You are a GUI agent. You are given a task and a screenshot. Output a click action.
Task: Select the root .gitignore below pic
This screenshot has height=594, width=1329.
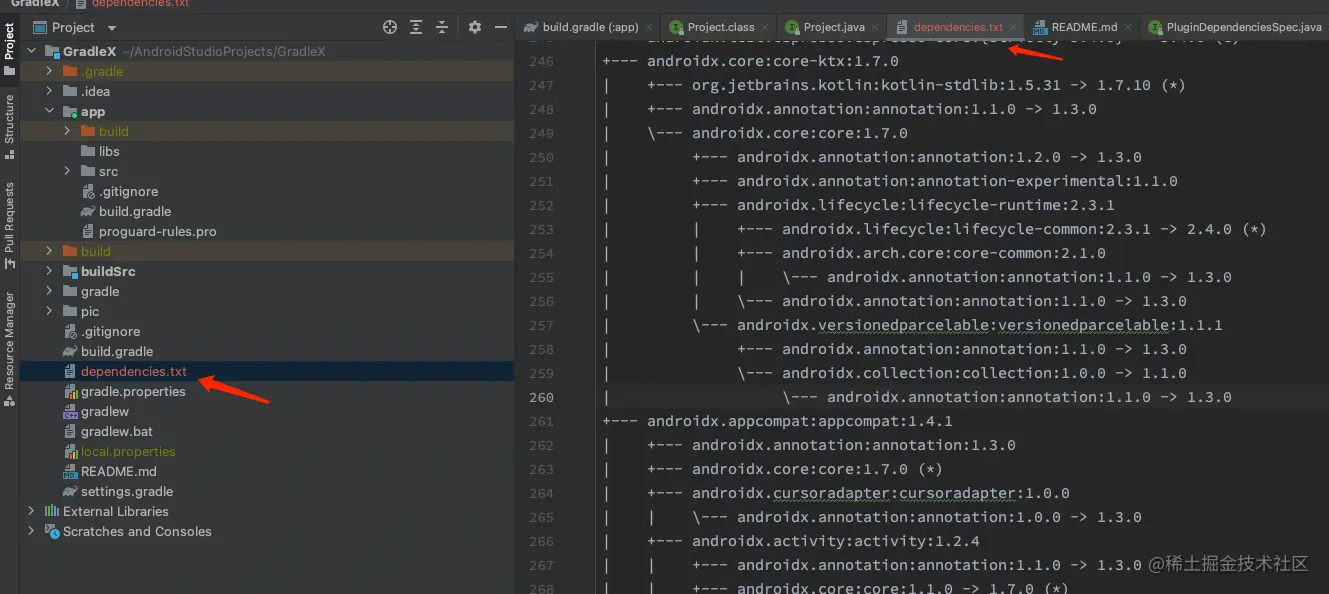coord(111,331)
